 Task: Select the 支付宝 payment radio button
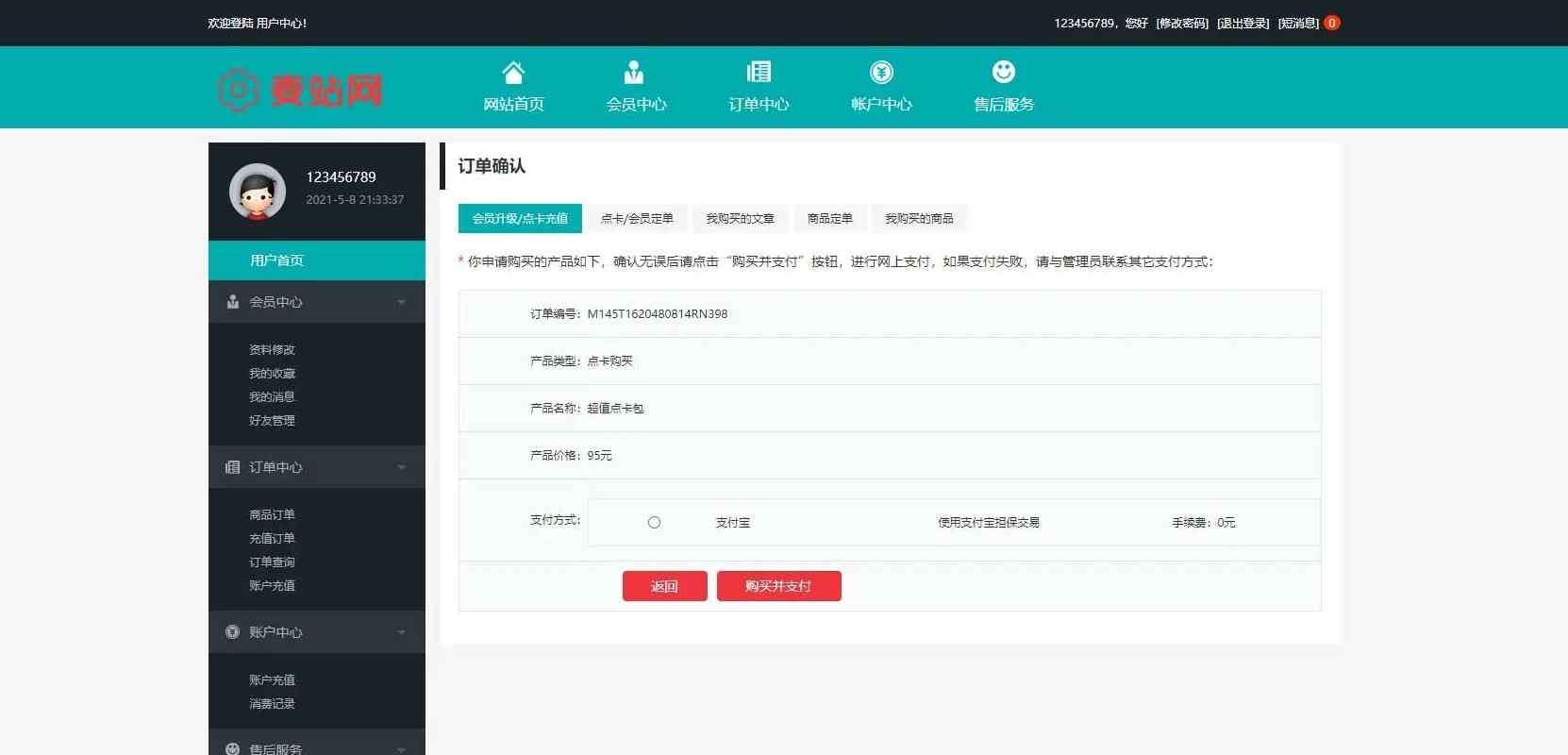(x=654, y=523)
